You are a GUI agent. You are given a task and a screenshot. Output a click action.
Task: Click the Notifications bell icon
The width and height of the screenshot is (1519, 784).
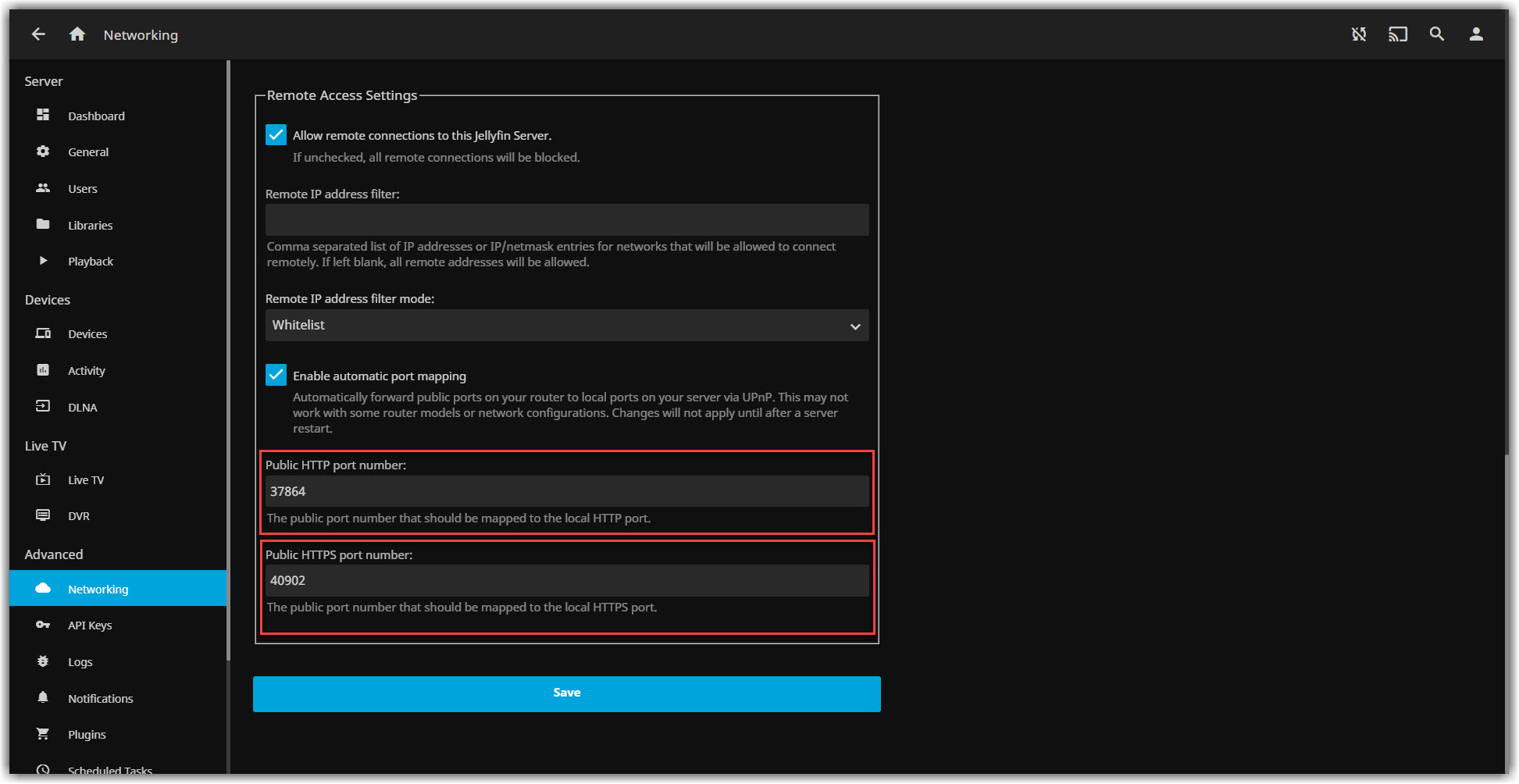pyautogui.click(x=43, y=697)
